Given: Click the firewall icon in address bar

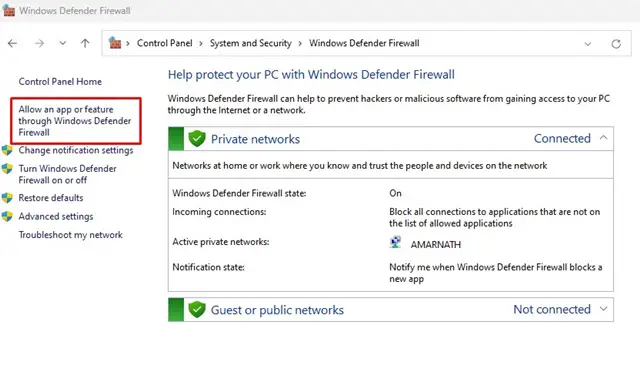Looking at the screenshot, I should point(115,43).
